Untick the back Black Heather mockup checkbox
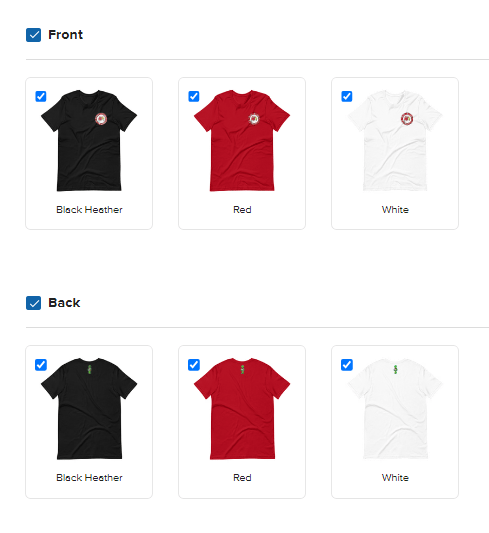 [41, 365]
